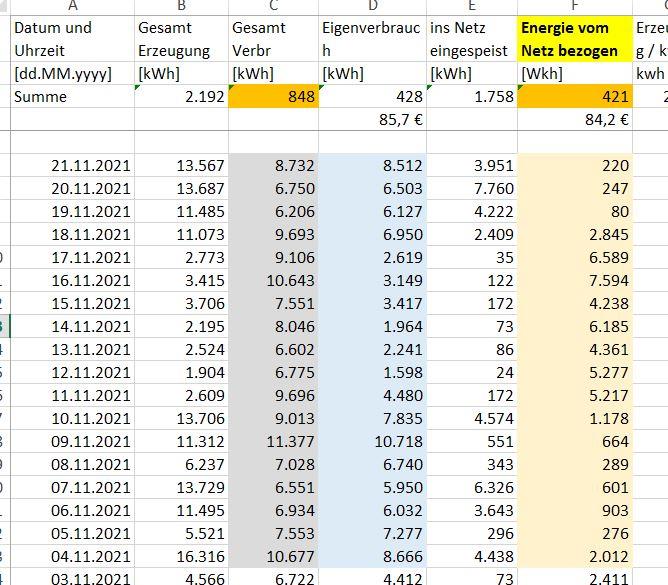668x585 pixels.
Task: Click consumption value 10.677 for 04.11.2021
Action: [274, 556]
